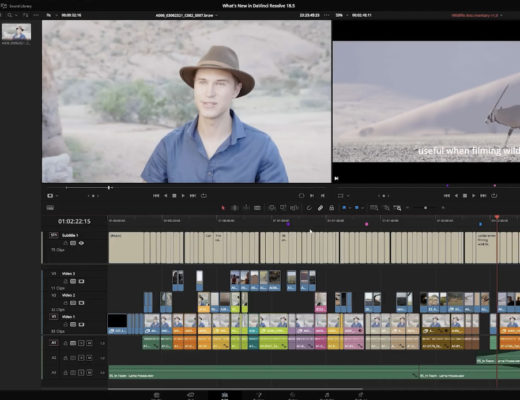Click the Mark In icon under source viewer

coord(312,196)
